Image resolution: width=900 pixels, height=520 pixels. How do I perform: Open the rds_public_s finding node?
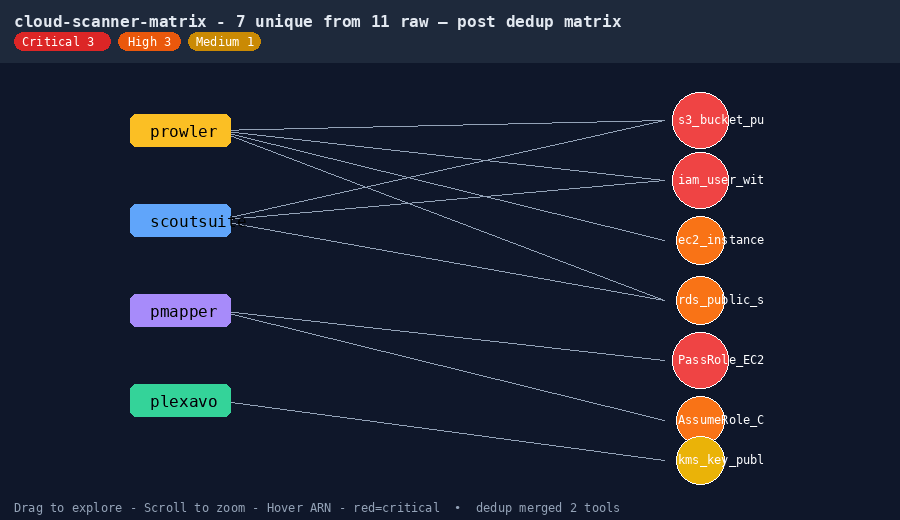click(700, 300)
